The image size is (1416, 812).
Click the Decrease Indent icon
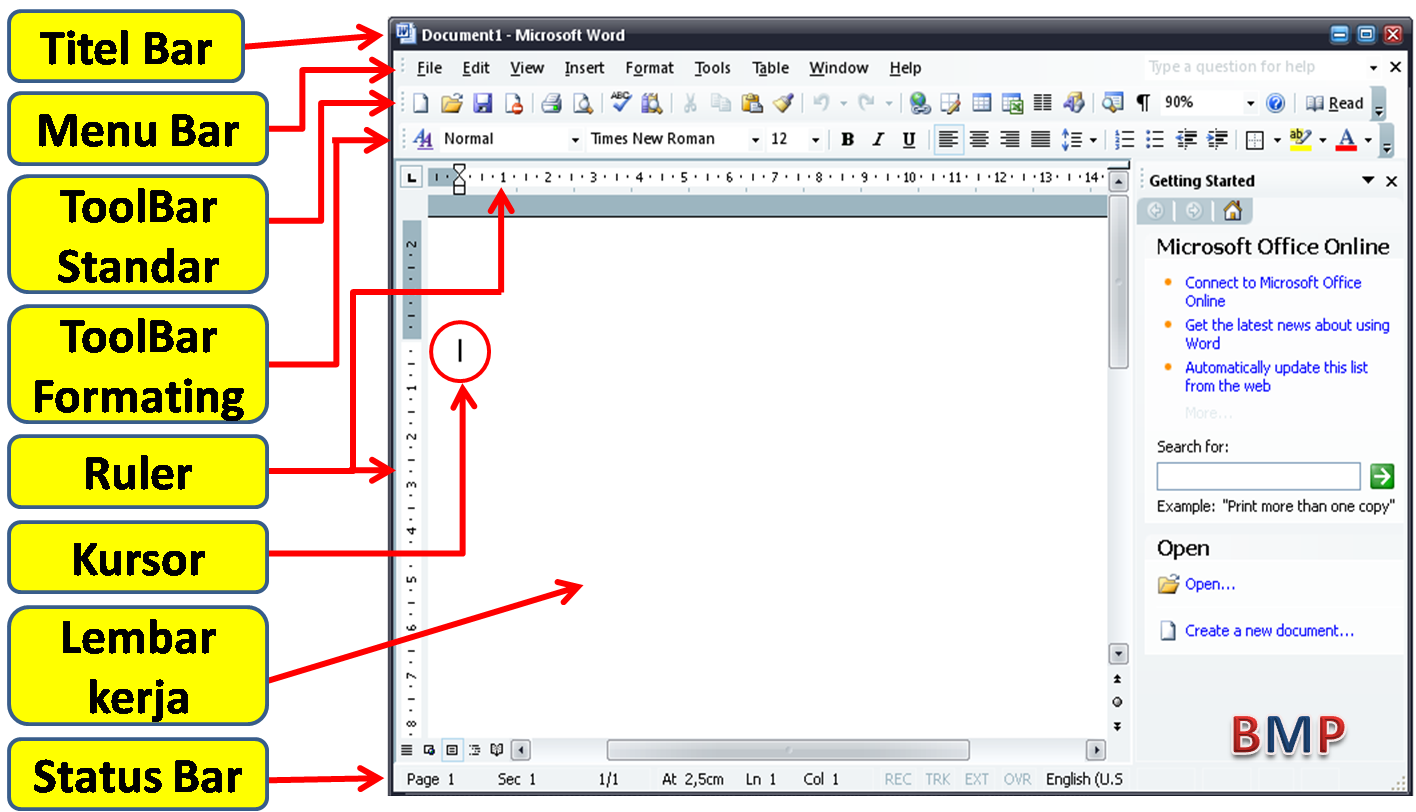1187,139
